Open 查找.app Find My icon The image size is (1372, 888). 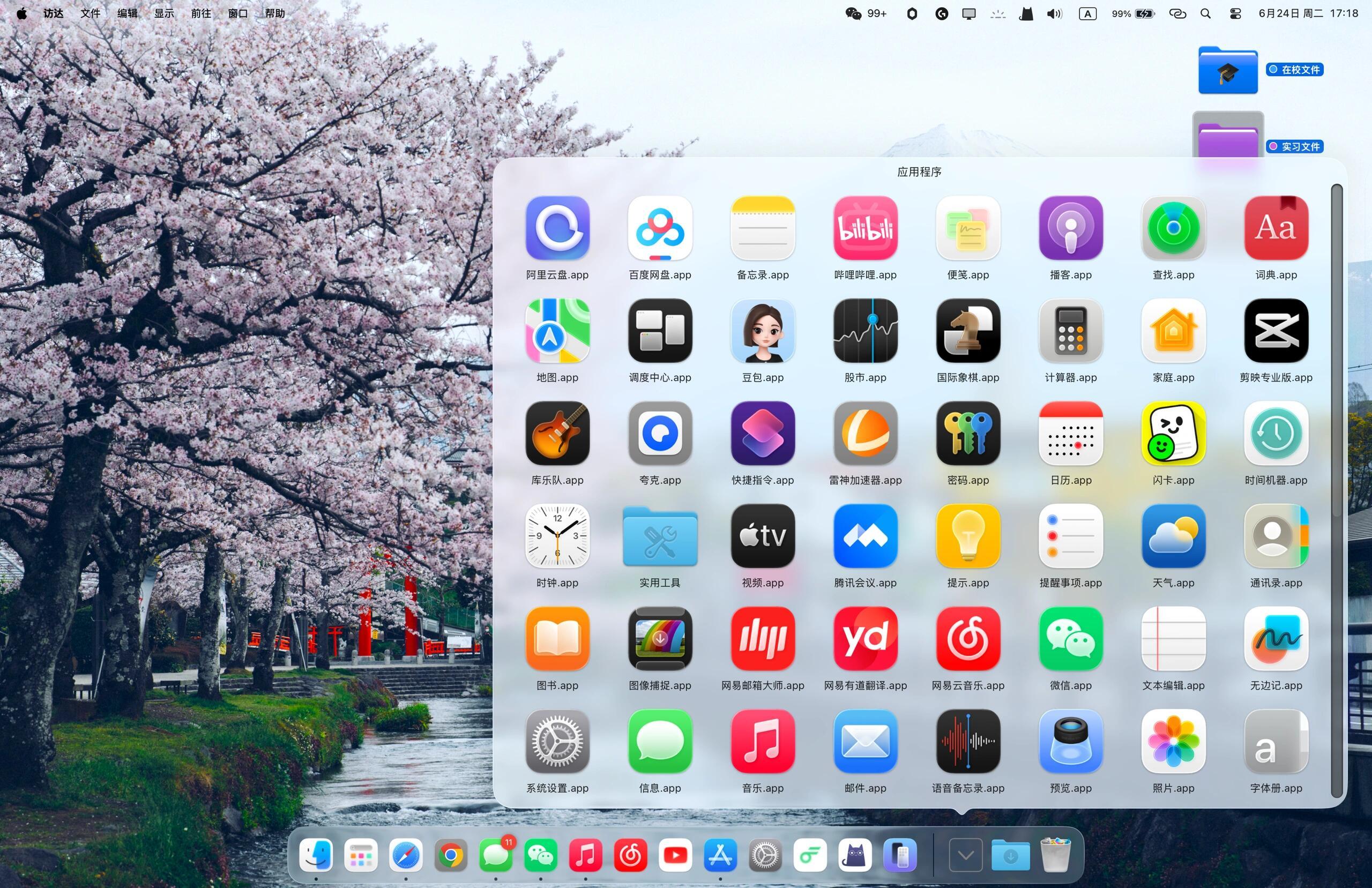tap(1173, 228)
